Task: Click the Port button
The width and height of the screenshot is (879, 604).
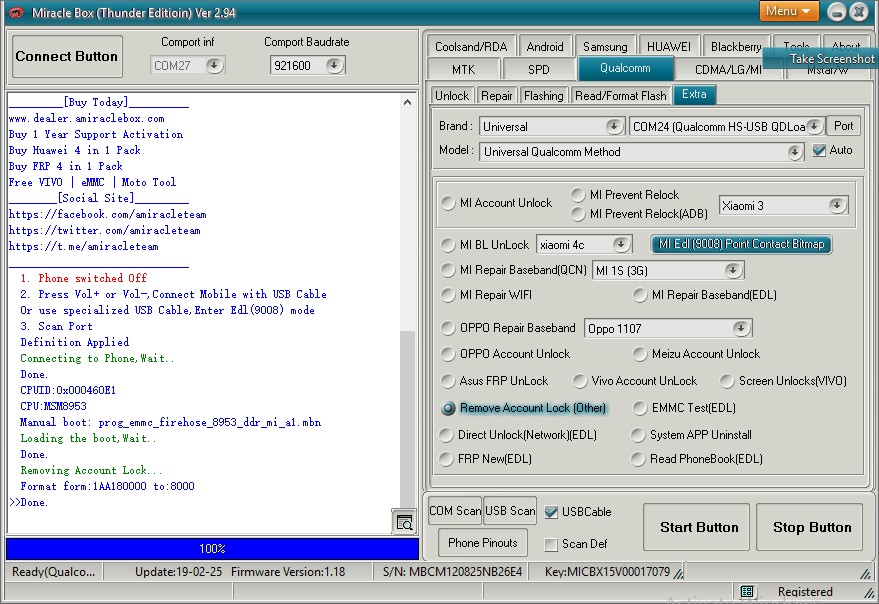Action: pos(844,126)
